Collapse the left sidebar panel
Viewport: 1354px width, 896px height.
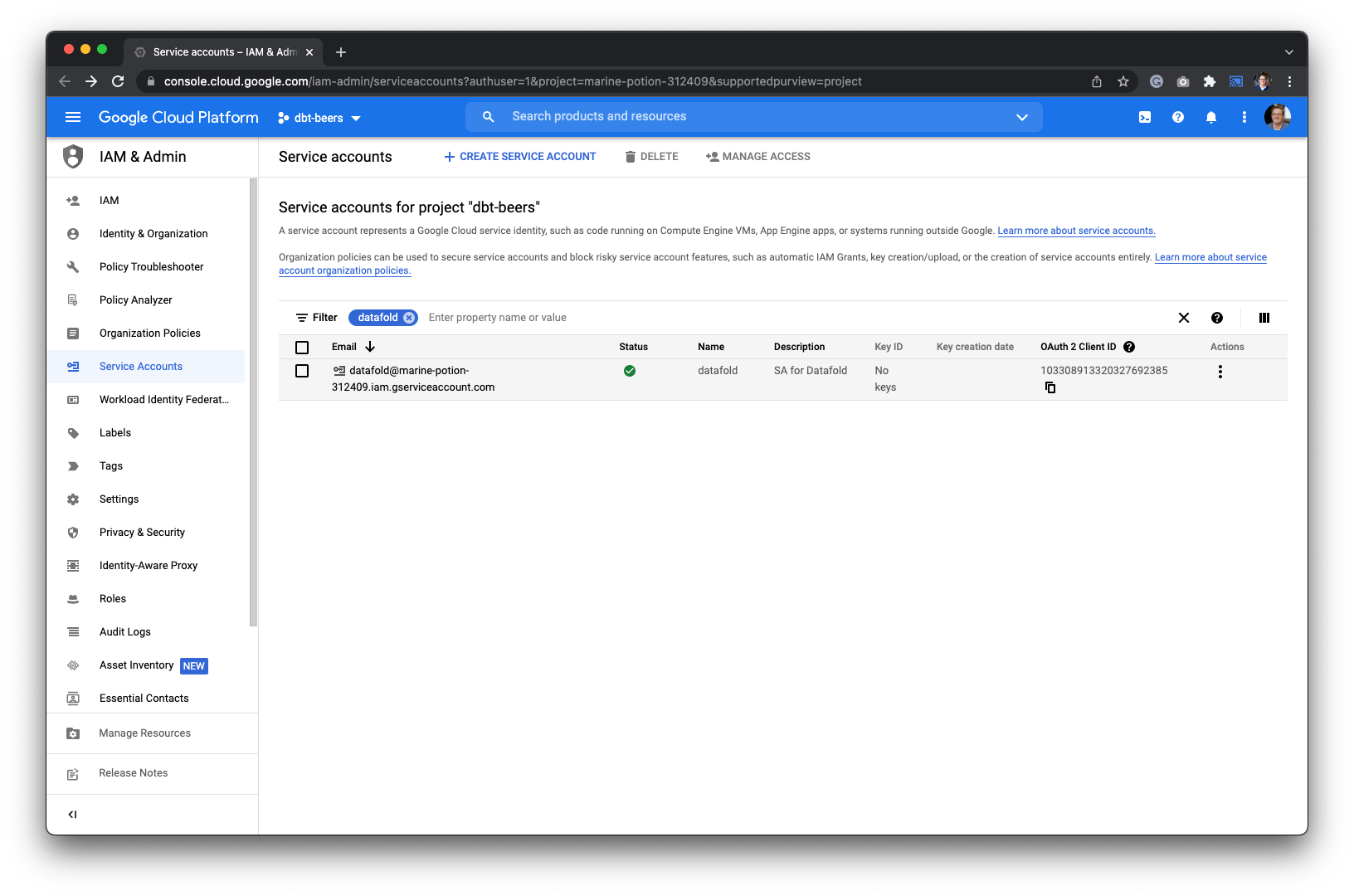coord(73,815)
